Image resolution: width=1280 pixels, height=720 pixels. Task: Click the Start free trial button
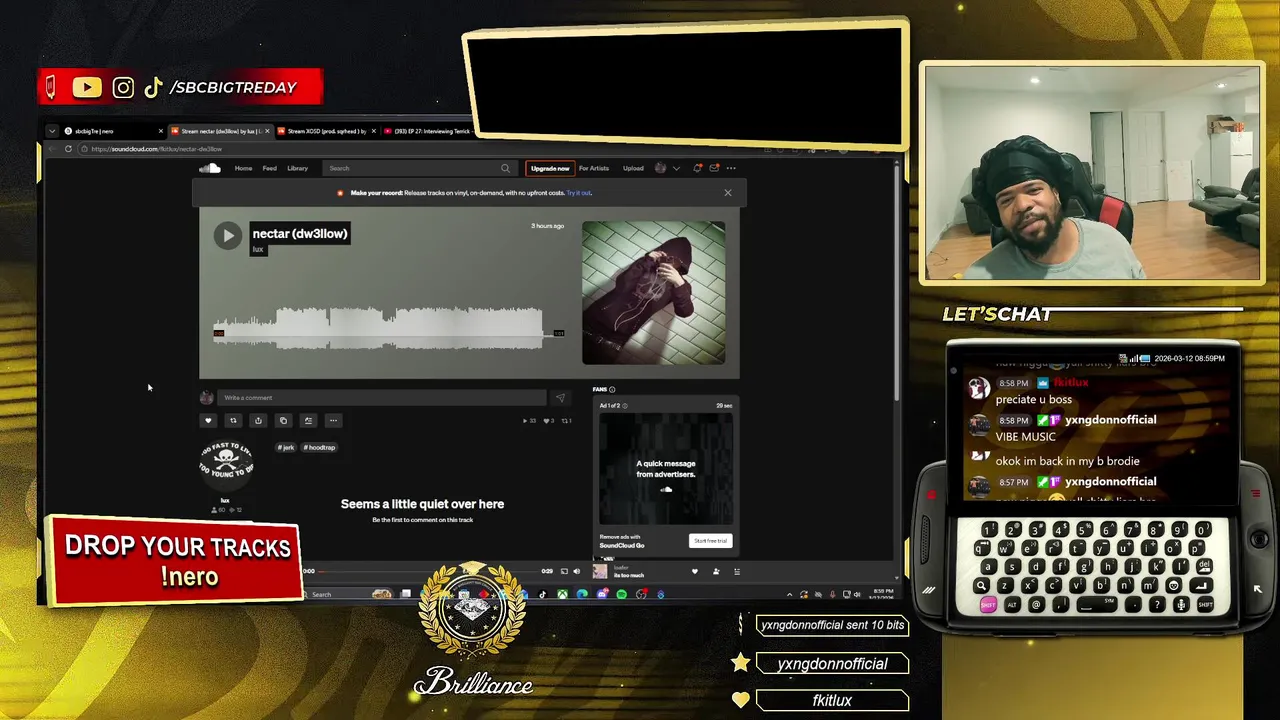[x=711, y=541]
